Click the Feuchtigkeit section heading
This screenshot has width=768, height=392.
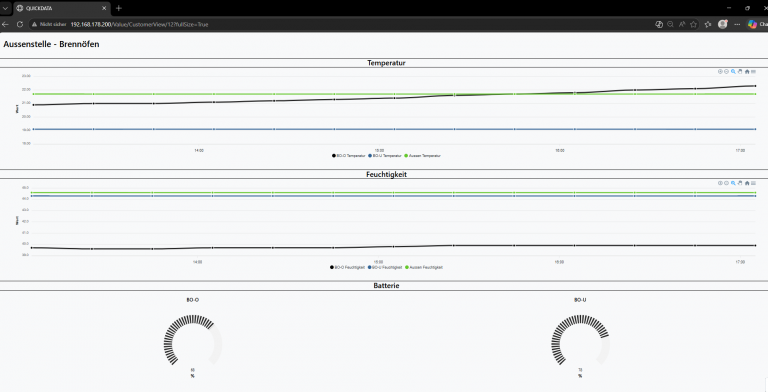(x=386, y=174)
